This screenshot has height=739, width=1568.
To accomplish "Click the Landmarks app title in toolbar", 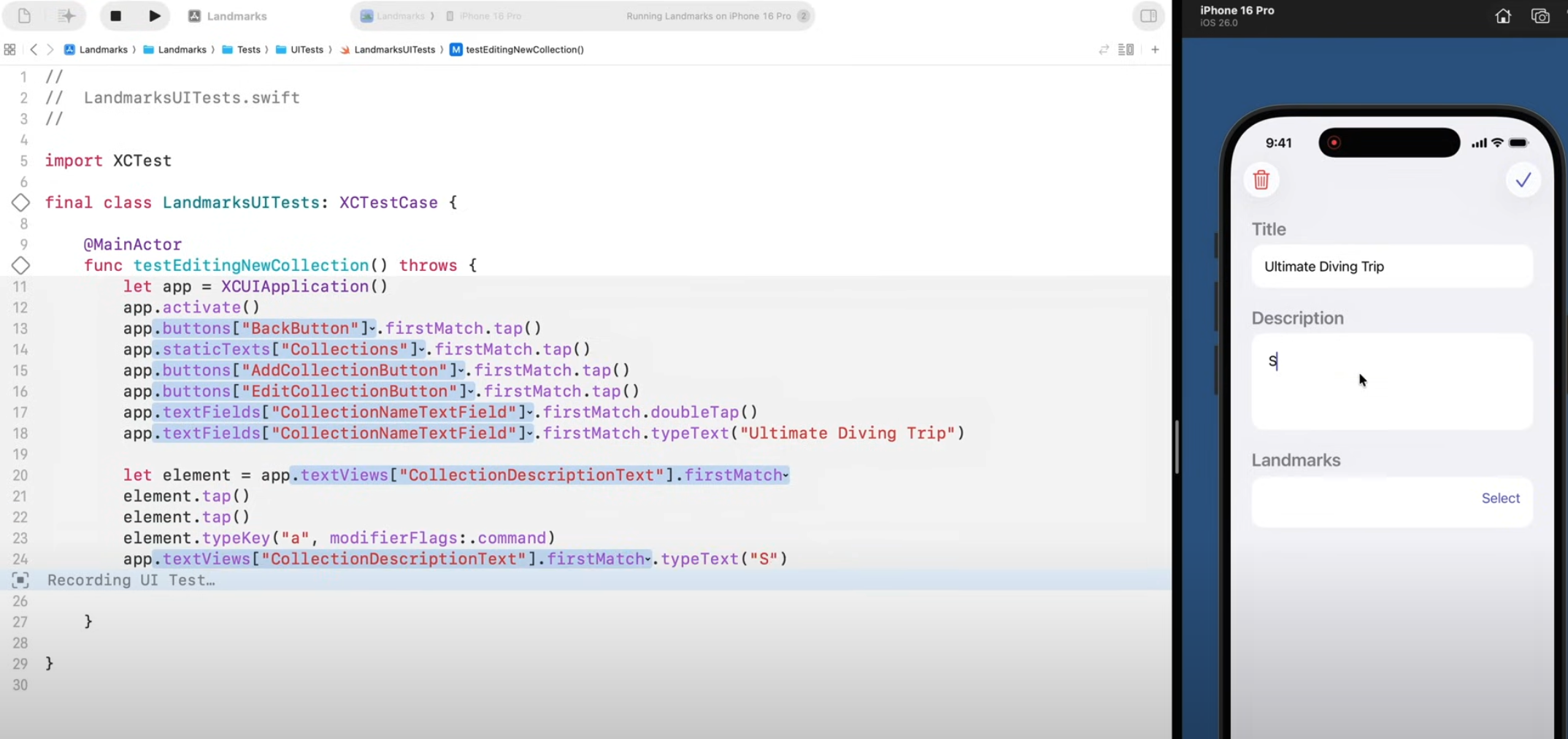I will tap(228, 16).
